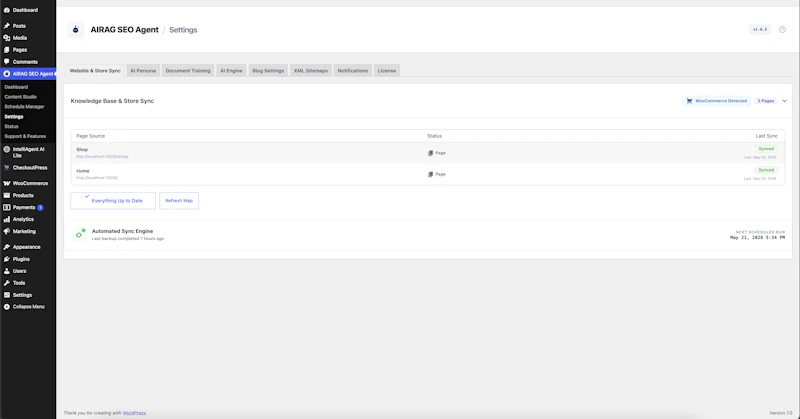This screenshot has width=800, height=419.
Task: Click the Comments bubble icon
Action: [x=7, y=61]
